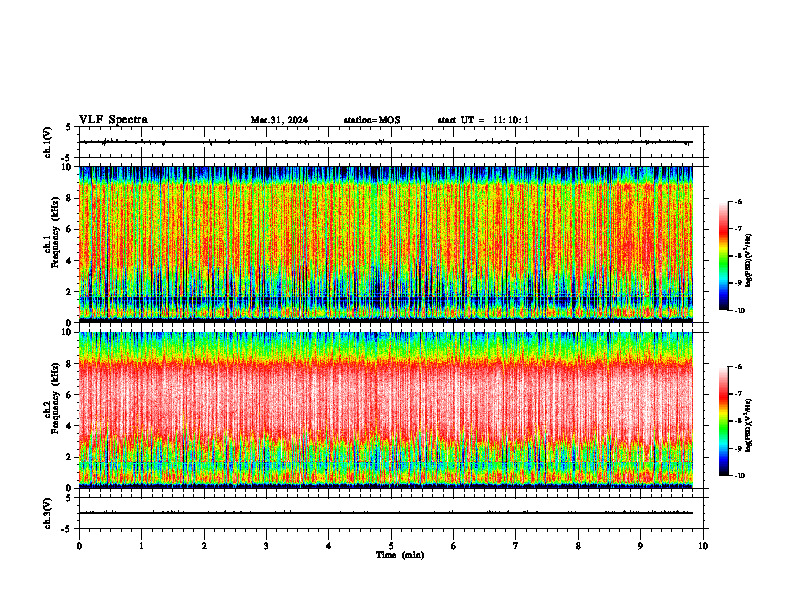This screenshot has width=792, height=612.
Task: Click the ch.2 spectrogram plot area
Action: click(386, 410)
